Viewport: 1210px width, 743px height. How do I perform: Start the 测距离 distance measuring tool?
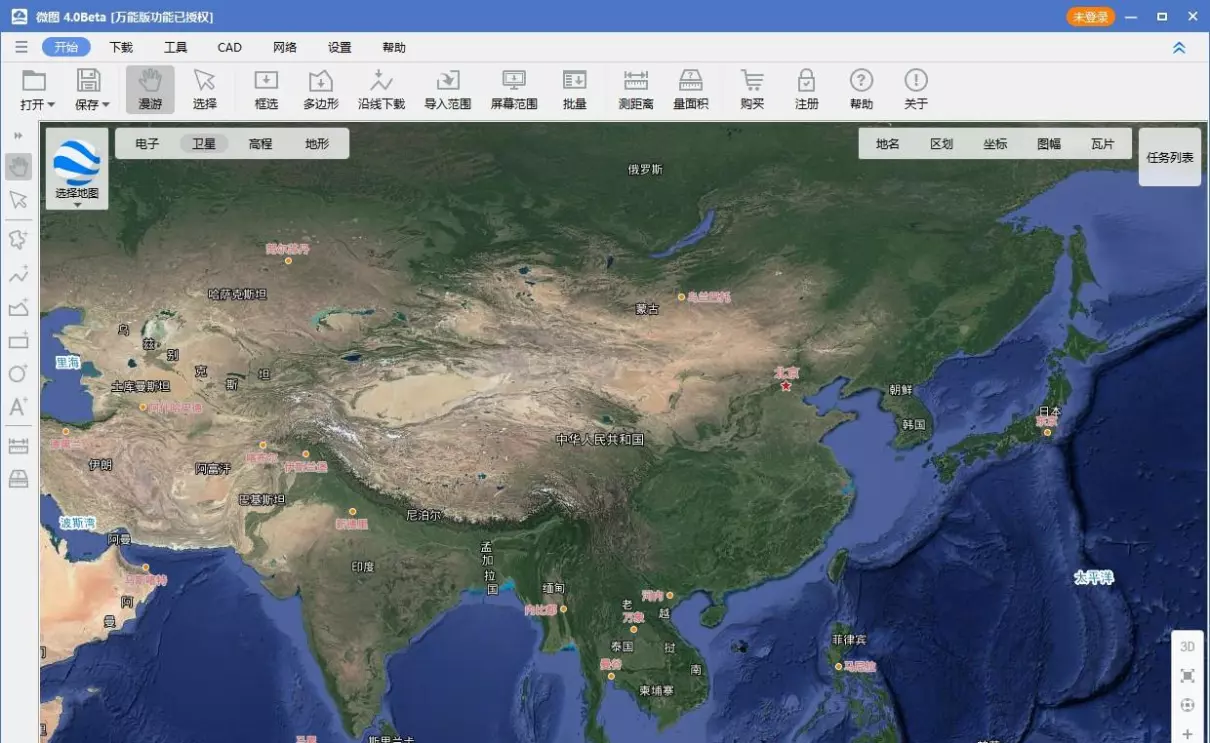(635, 89)
